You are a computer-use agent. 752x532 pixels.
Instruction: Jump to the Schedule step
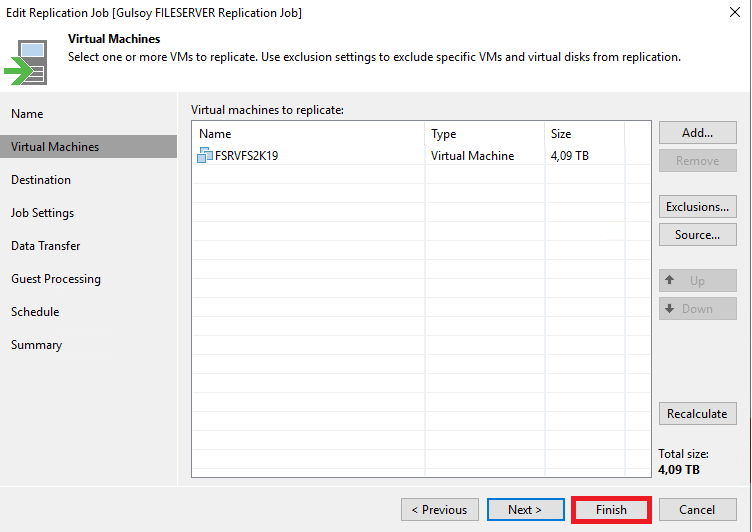click(x=35, y=312)
